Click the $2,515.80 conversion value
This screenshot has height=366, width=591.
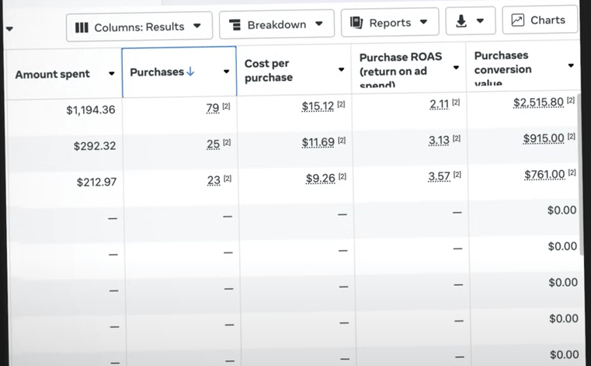(x=539, y=102)
